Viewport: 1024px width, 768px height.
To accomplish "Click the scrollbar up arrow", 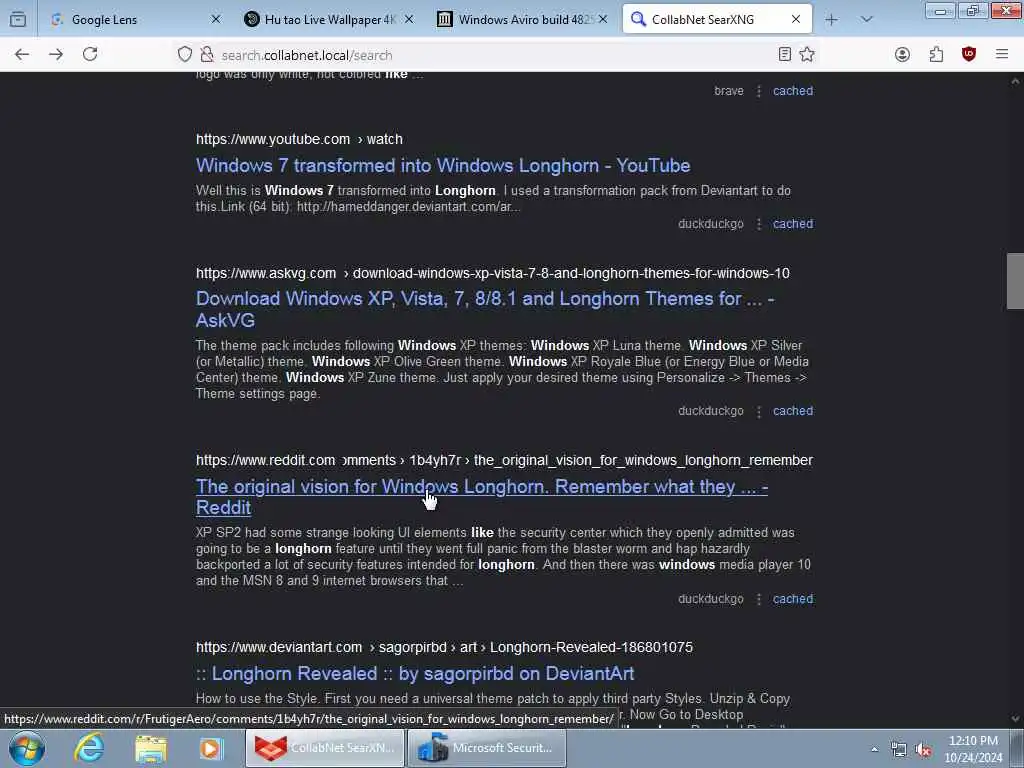I will click(x=1015, y=81).
